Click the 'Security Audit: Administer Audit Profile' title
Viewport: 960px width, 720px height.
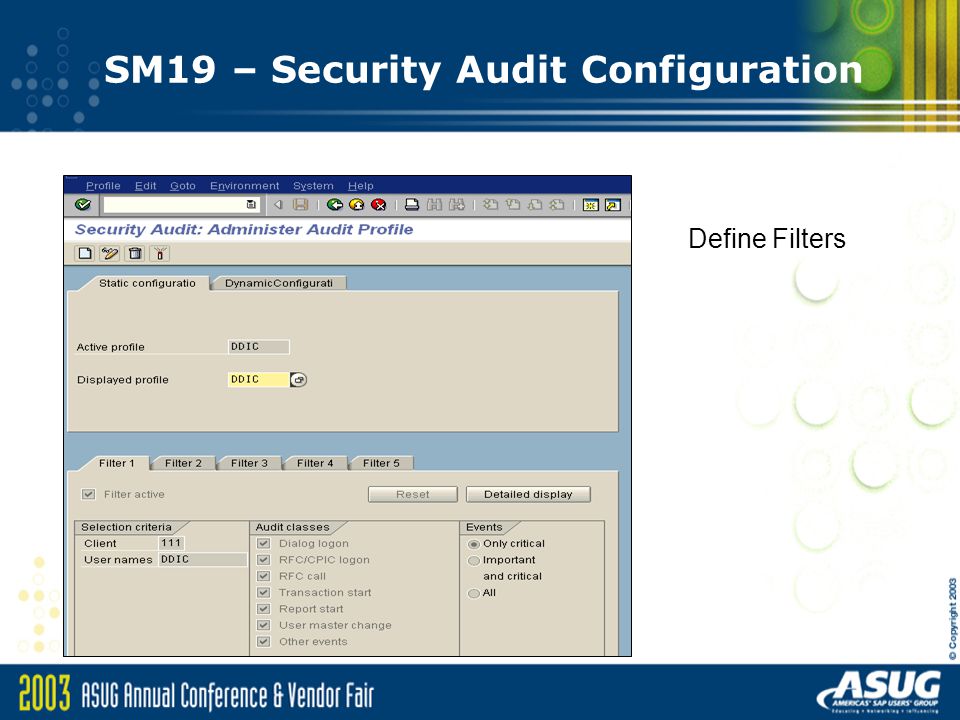(x=244, y=230)
